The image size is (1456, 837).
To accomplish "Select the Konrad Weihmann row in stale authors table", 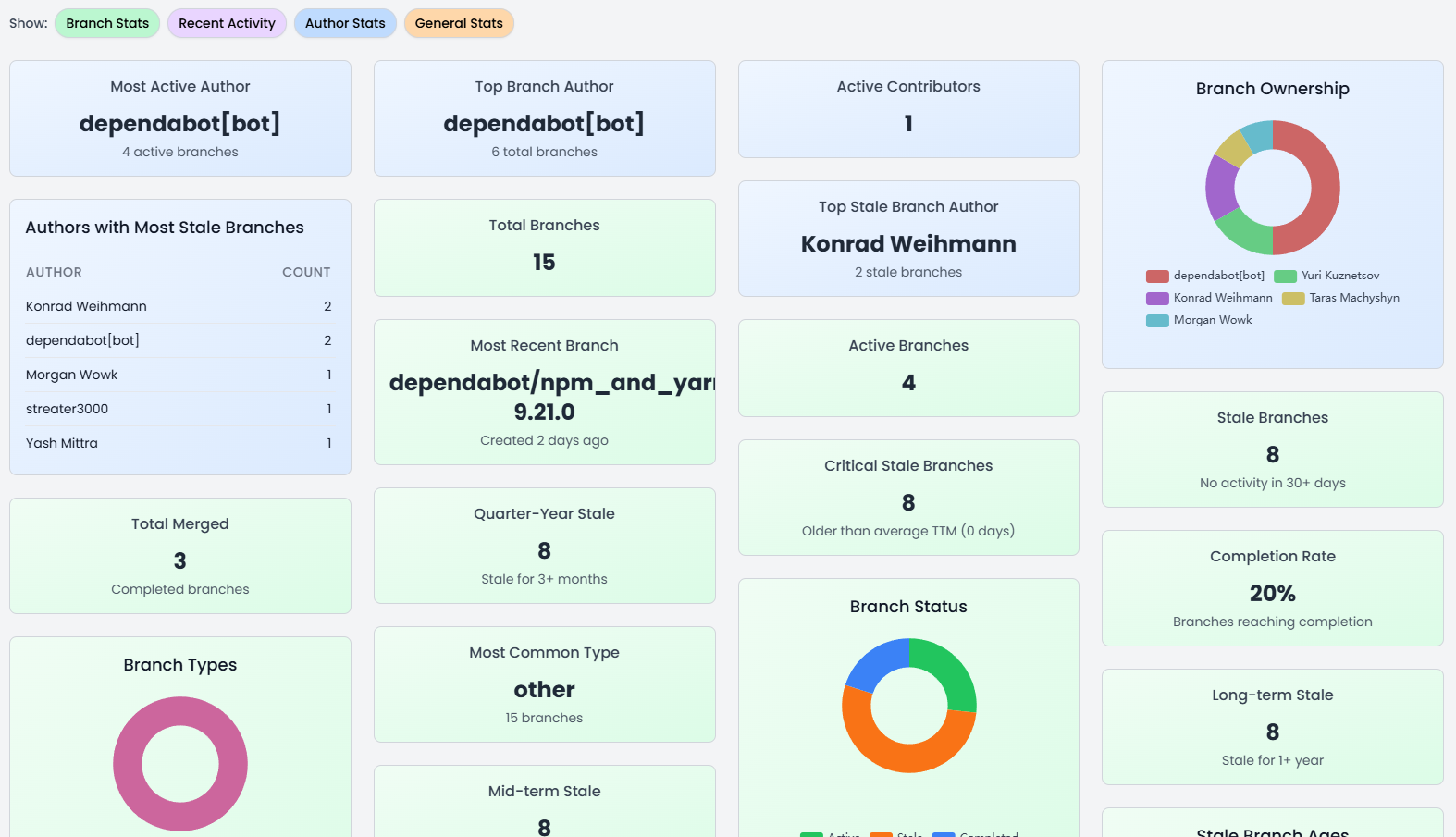I will 179,306.
